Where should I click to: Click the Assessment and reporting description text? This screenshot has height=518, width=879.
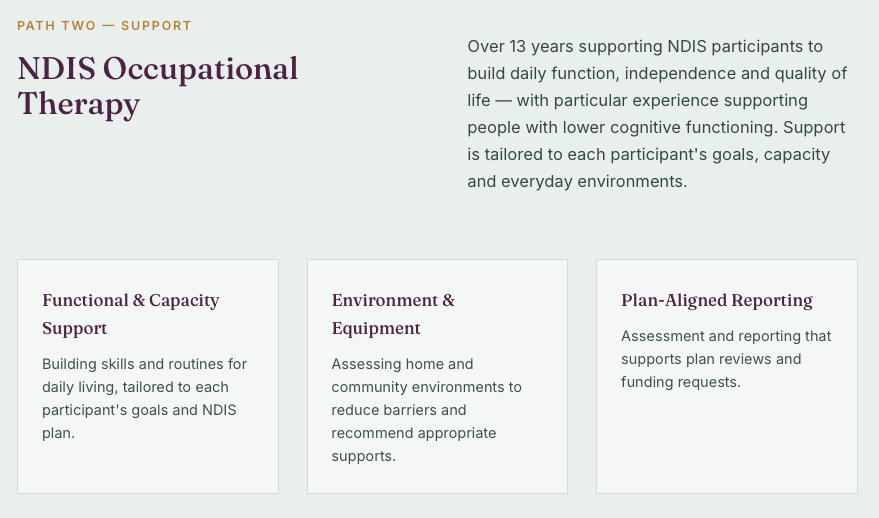726,359
